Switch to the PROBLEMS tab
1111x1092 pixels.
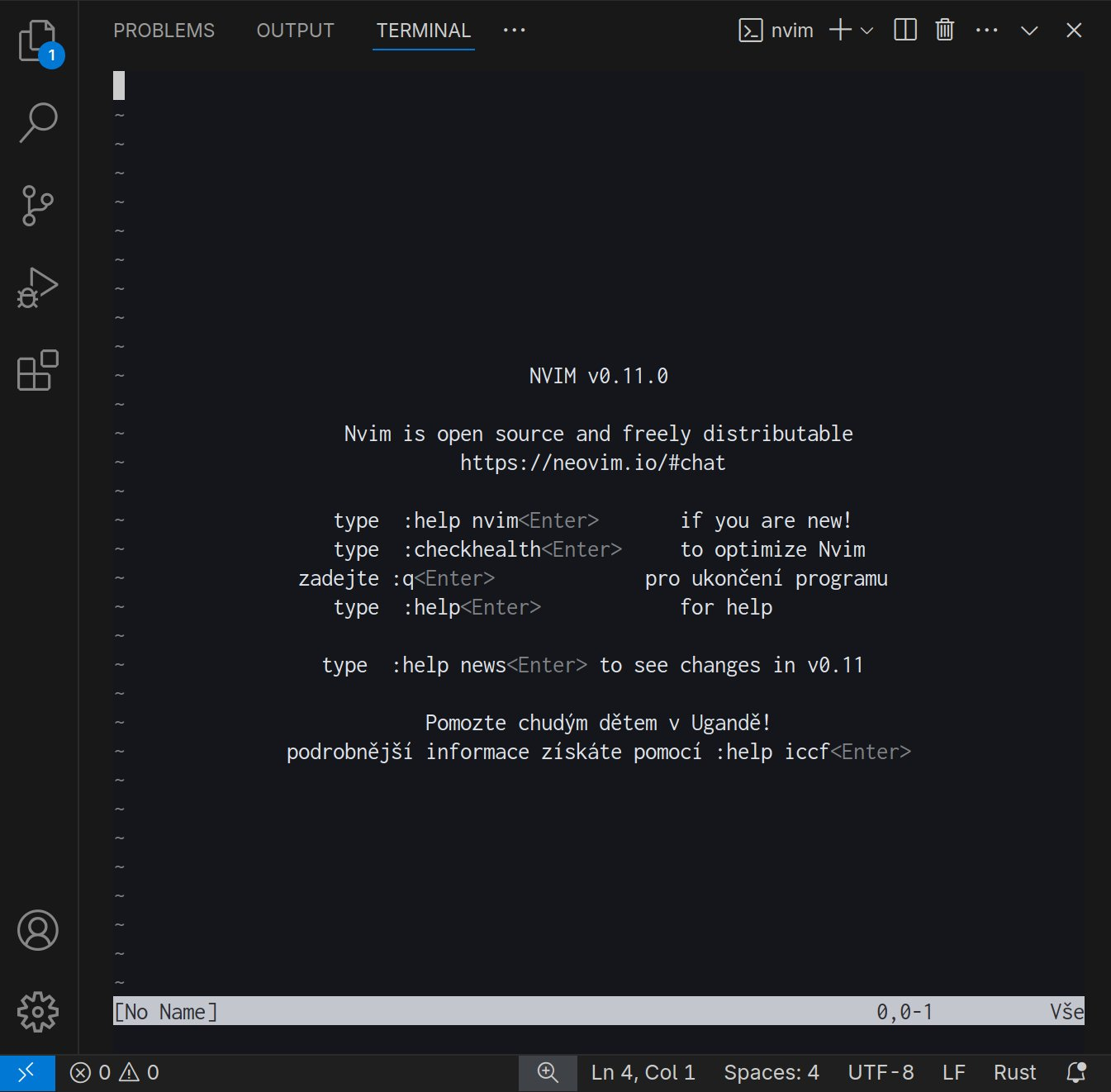pos(164,31)
